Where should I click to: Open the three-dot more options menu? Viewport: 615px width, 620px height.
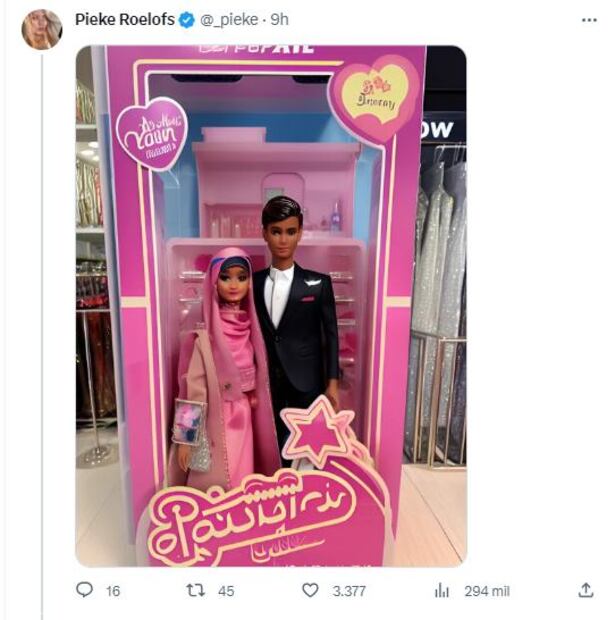[585, 19]
